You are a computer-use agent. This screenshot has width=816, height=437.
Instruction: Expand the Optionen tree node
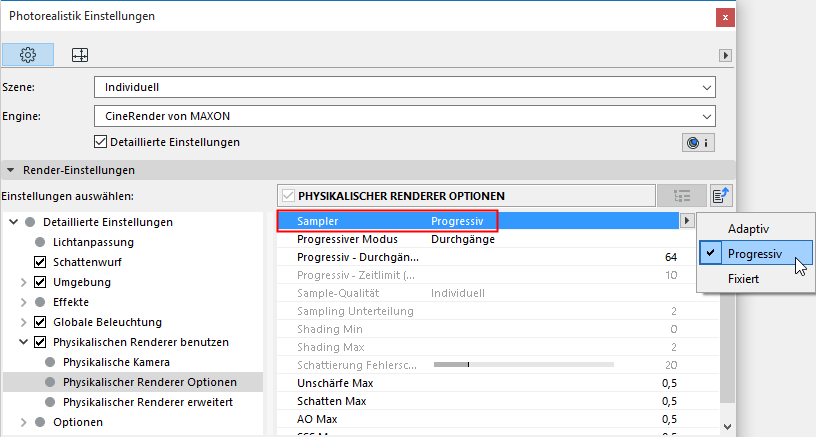pos(23,422)
